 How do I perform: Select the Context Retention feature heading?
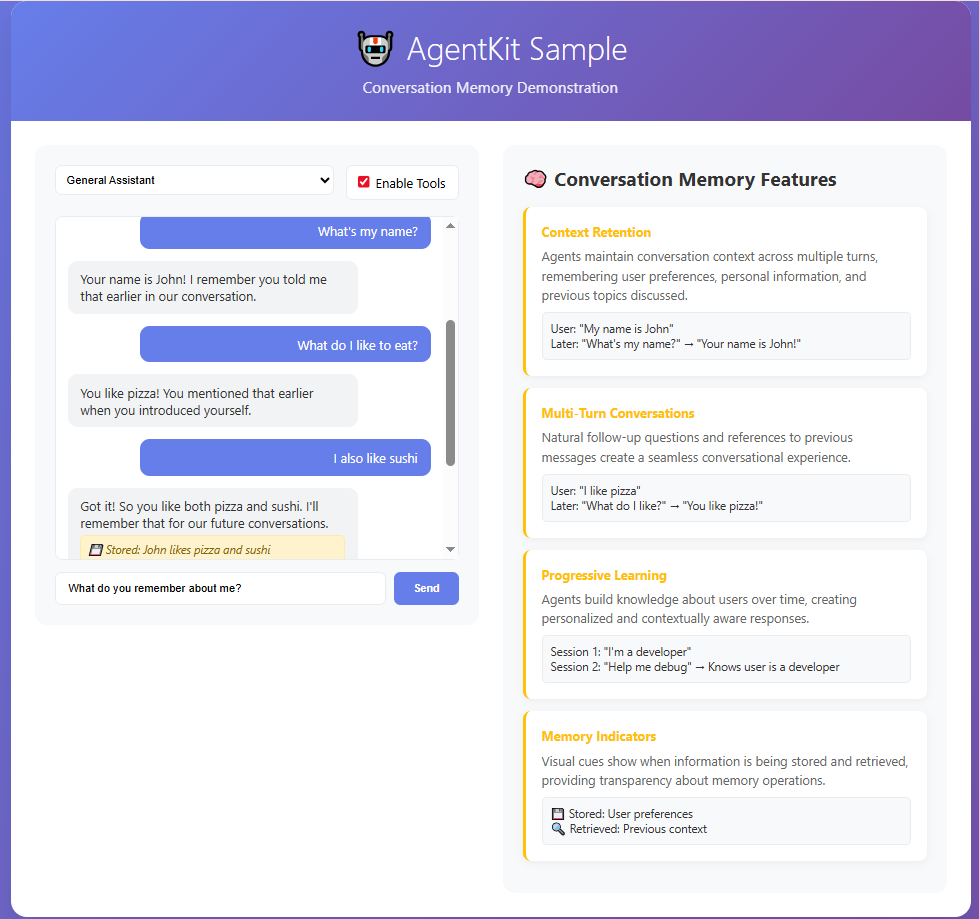(596, 233)
